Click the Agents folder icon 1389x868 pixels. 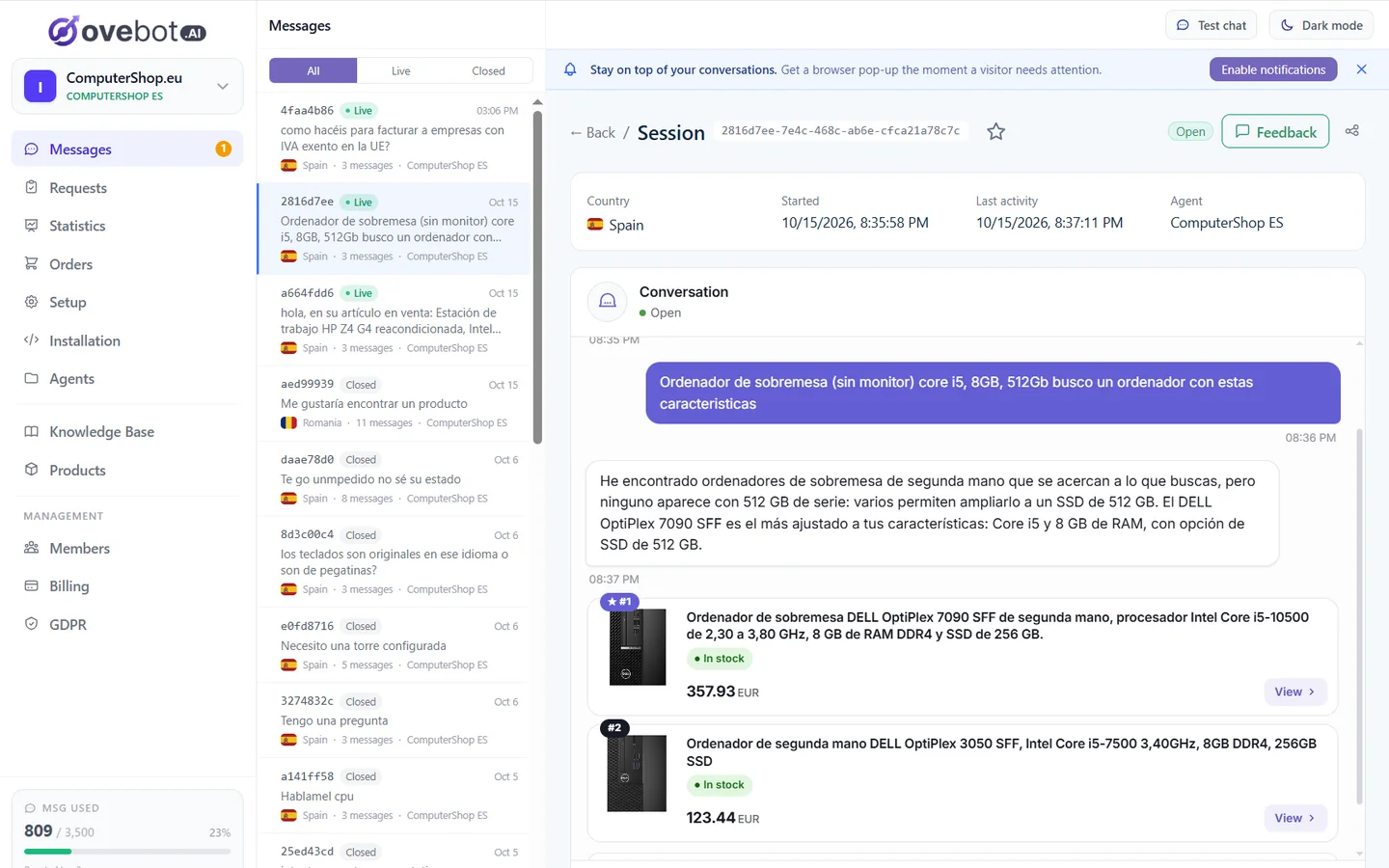[31, 378]
